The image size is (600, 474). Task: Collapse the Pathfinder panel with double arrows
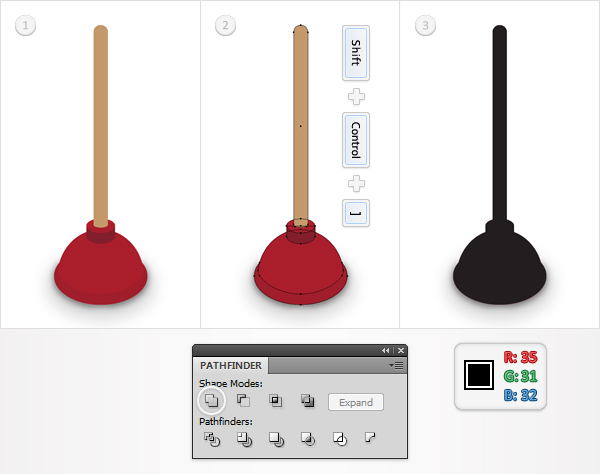(x=385, y=350)
